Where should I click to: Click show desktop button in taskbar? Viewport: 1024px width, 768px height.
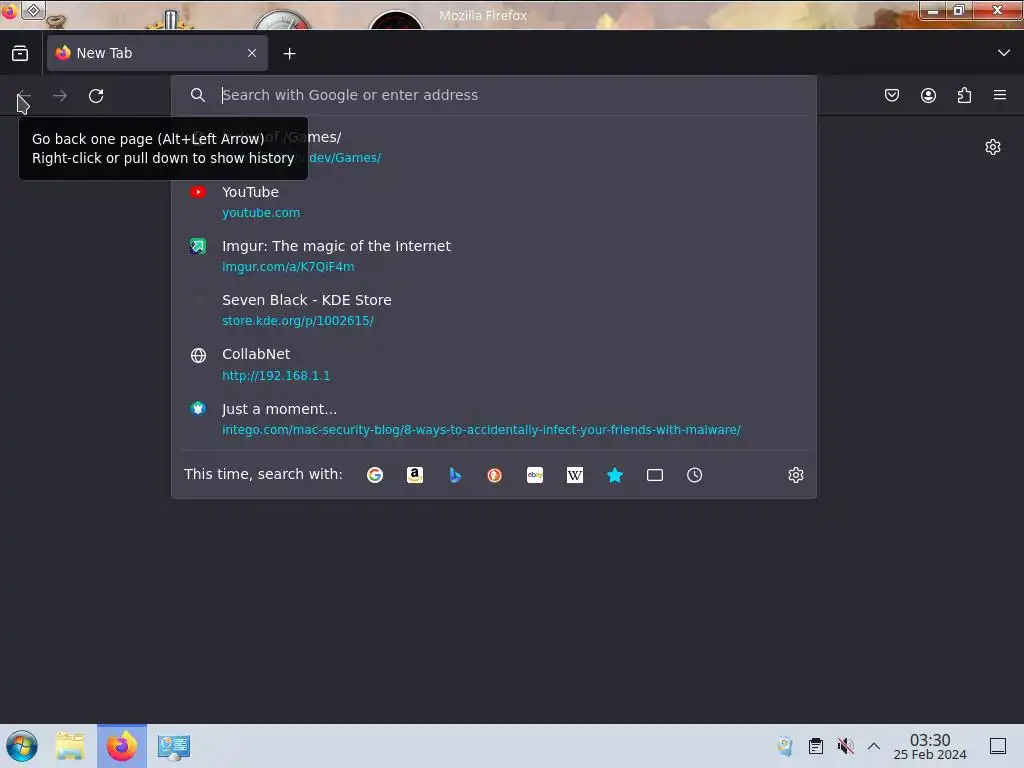coord(998,746)
